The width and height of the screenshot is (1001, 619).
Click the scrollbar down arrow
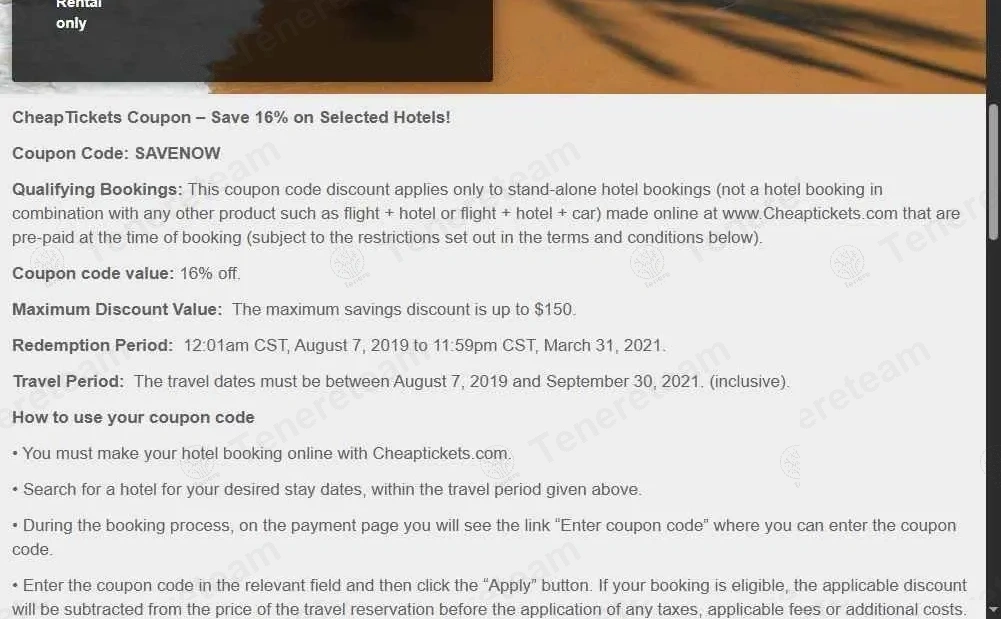pos(993,608)
